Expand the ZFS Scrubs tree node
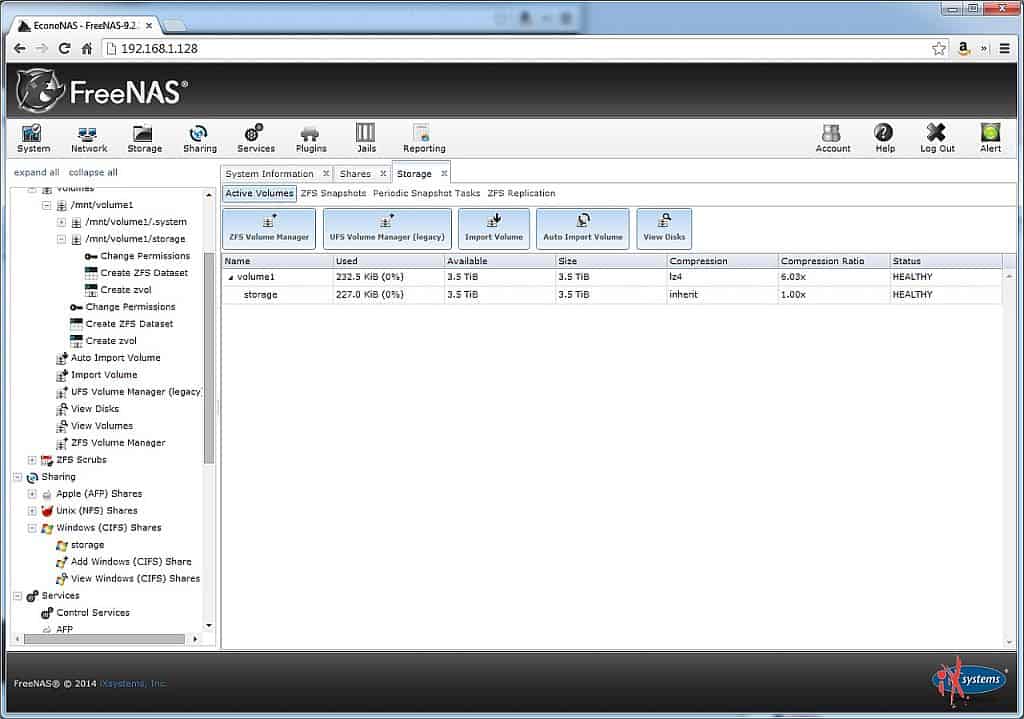 pyautogui.click(x=31, y=460)
